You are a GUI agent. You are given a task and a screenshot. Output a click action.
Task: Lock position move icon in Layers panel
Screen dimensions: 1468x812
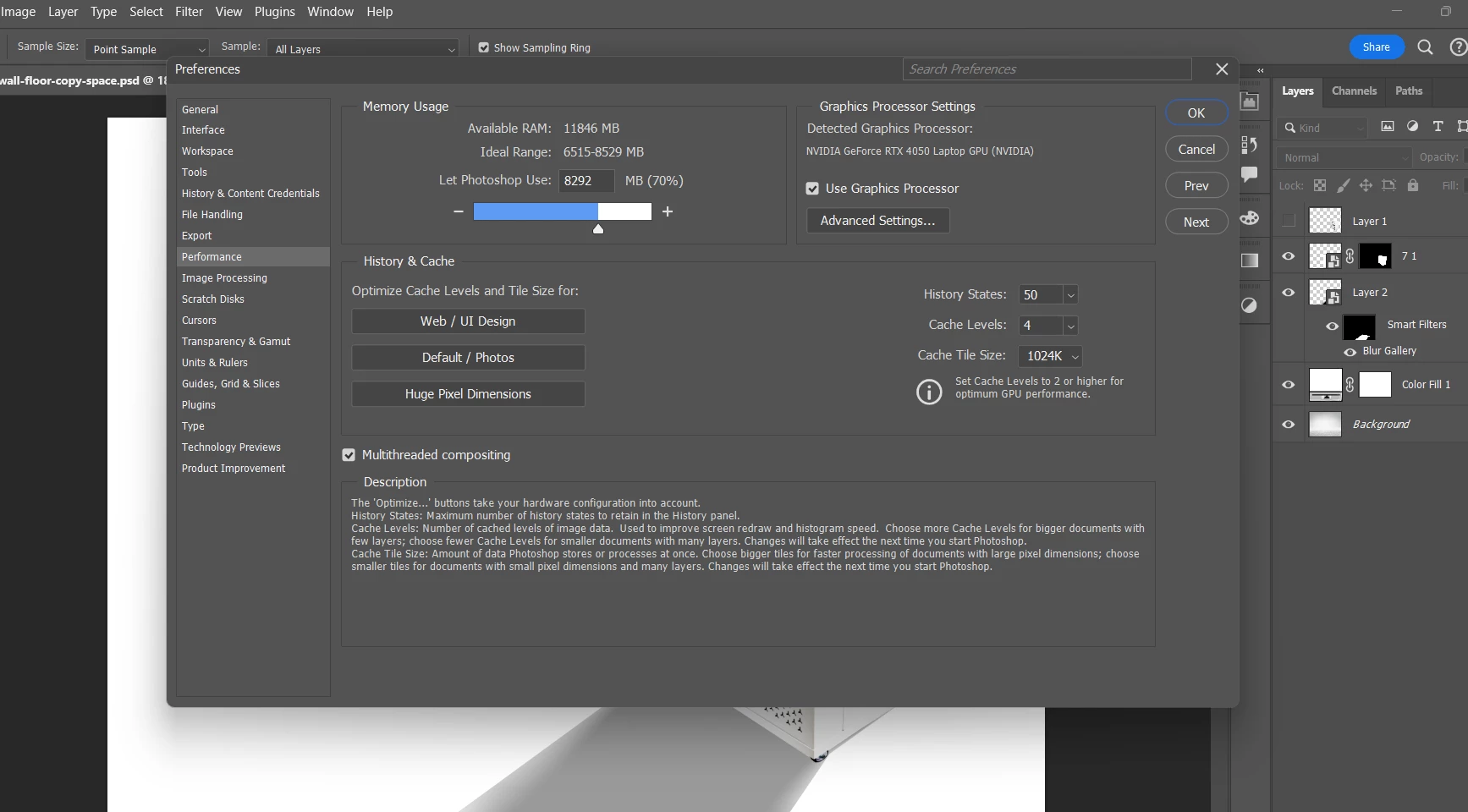tap(1366, 185)
